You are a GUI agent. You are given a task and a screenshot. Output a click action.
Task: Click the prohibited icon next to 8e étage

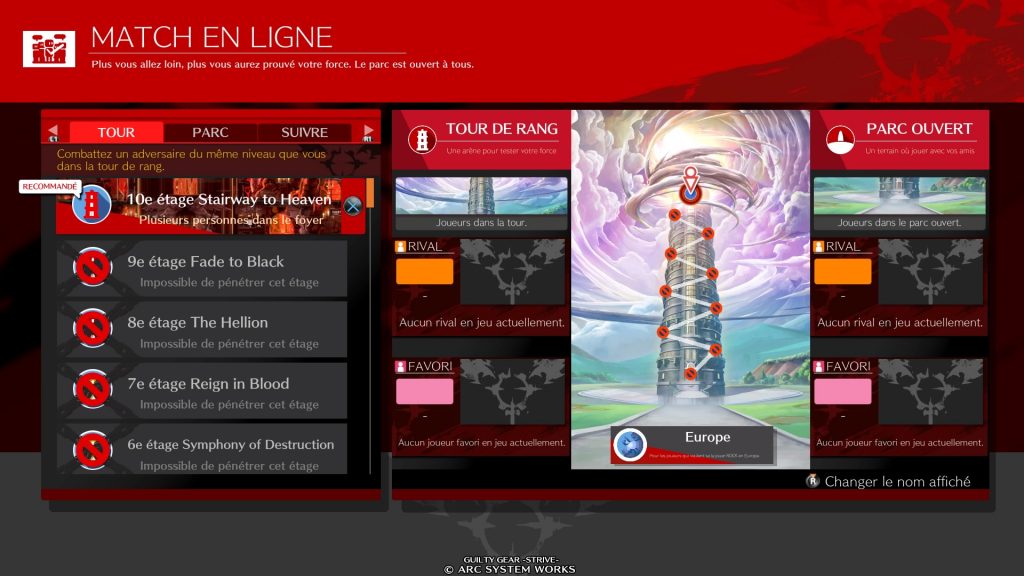(x=92, y=328)
